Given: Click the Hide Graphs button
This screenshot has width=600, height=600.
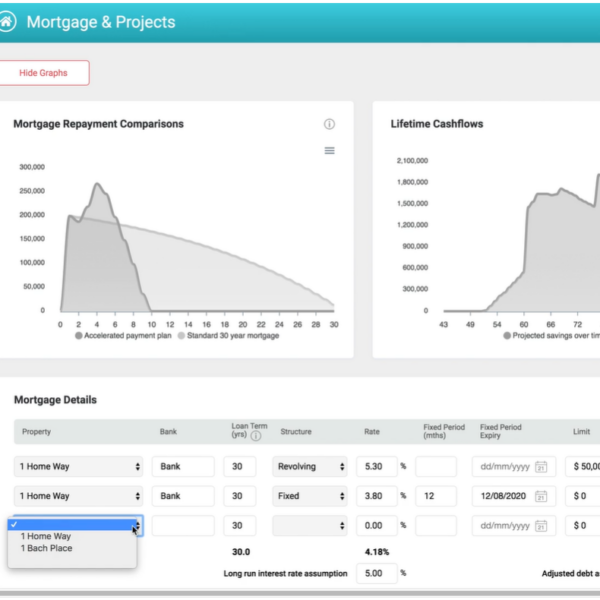Looking at the screenshot, I should click(43, 73).
